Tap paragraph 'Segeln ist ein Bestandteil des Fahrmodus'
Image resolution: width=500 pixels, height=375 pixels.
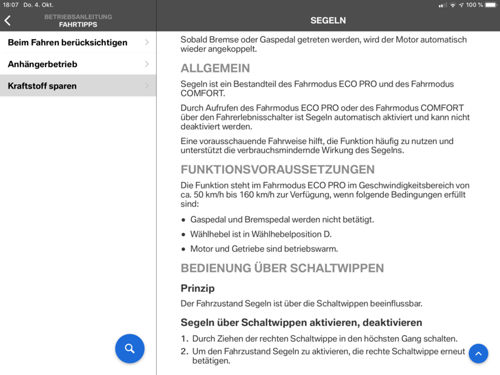(x=317, y=89)
